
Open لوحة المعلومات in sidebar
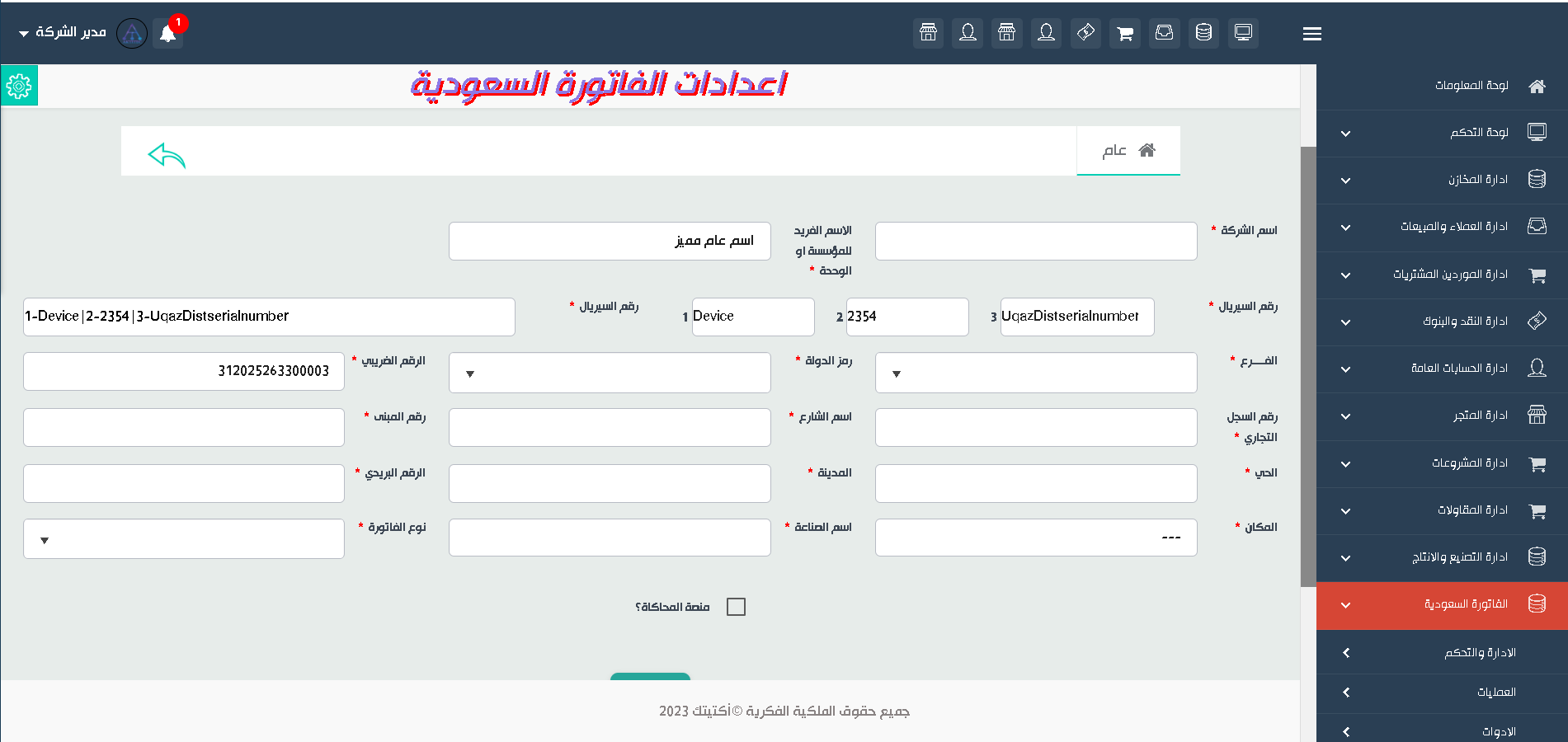(1471, 86)
